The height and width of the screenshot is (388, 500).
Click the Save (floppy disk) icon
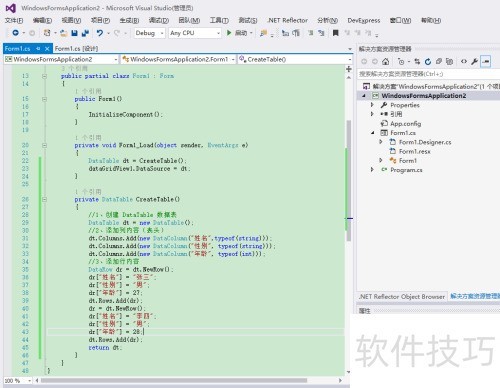pos(74,33)
